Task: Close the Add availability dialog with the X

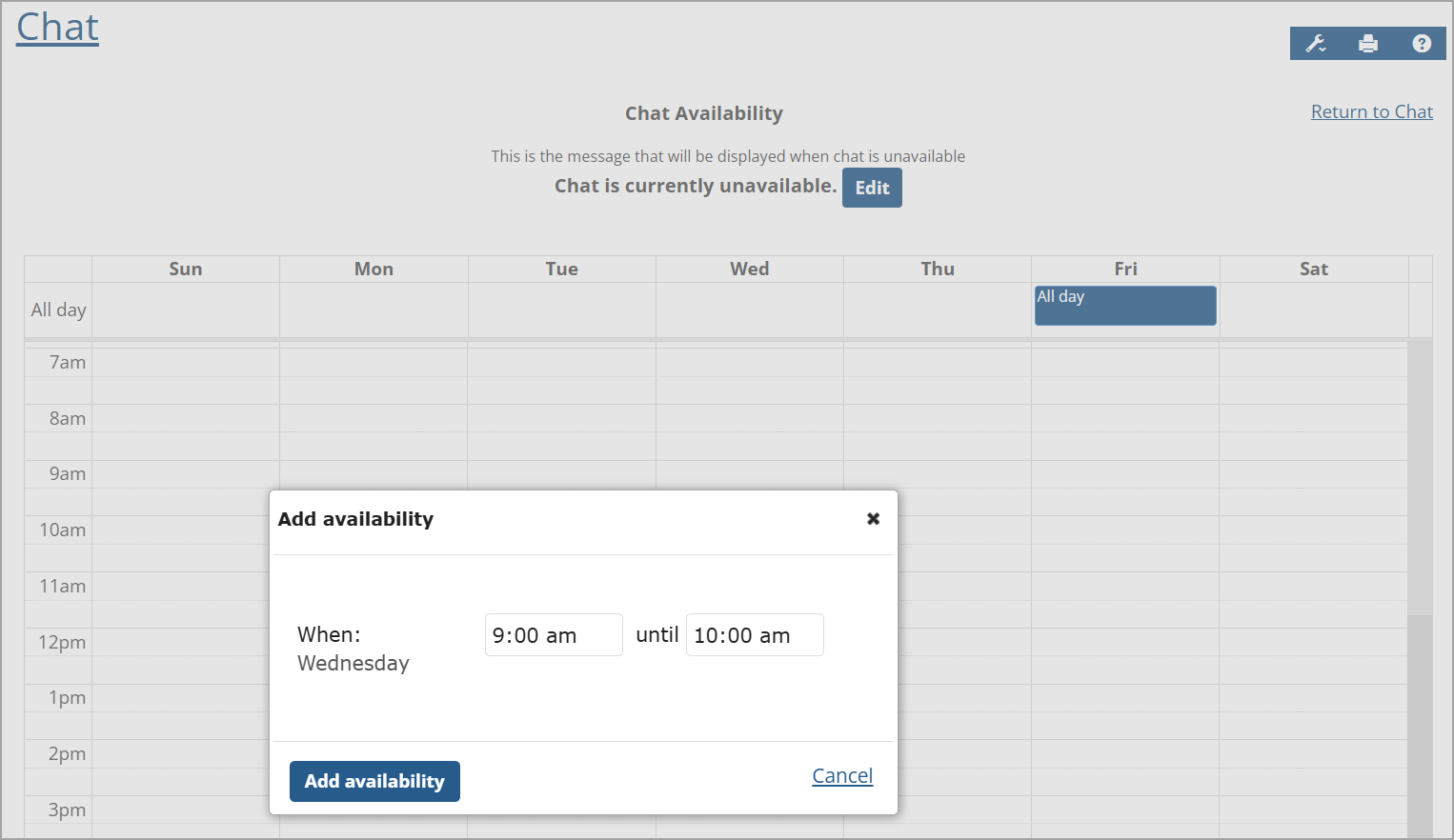Action: point(873,518)
